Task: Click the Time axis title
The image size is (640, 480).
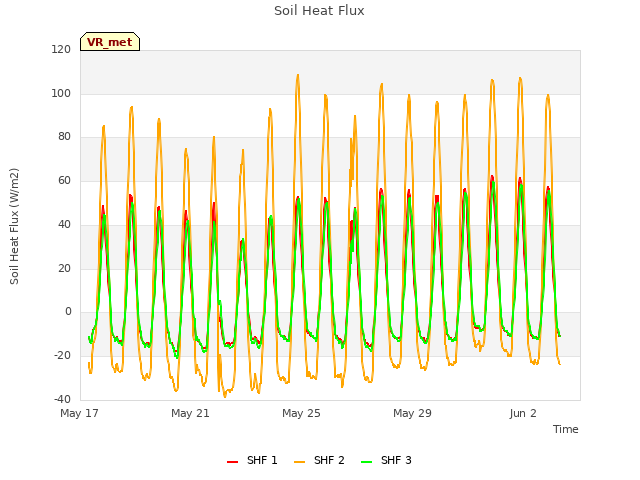Action: tap(566, 429)
